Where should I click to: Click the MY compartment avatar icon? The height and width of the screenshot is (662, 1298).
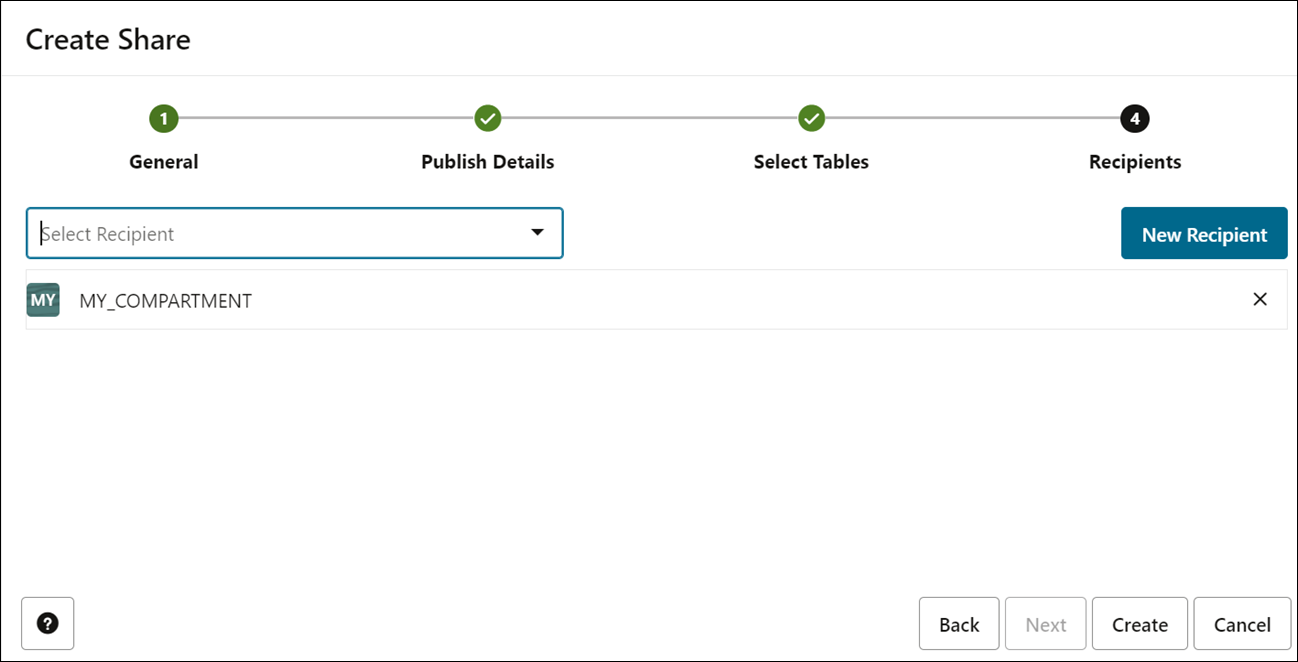point(43,300)
